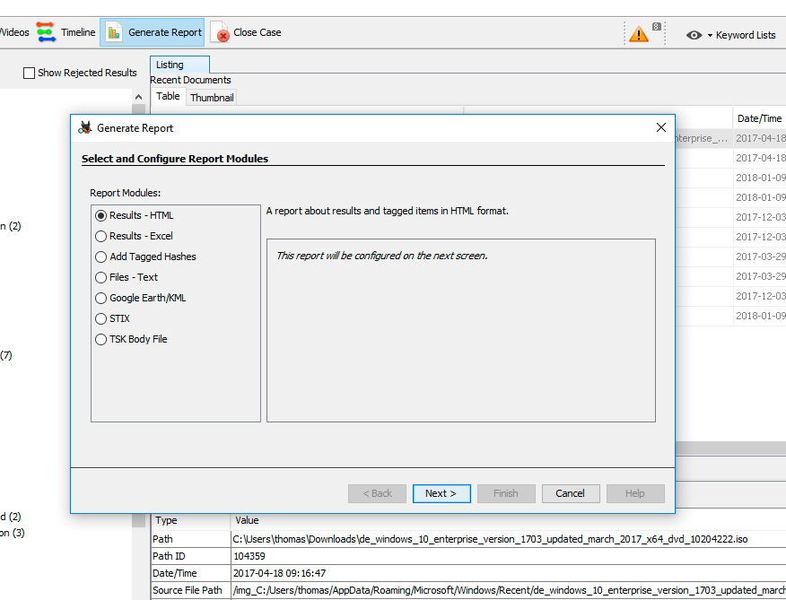The image size is (786, 600).
Task: Click the Autopsy dog icon in the dialog title
Action: point(85,128)
